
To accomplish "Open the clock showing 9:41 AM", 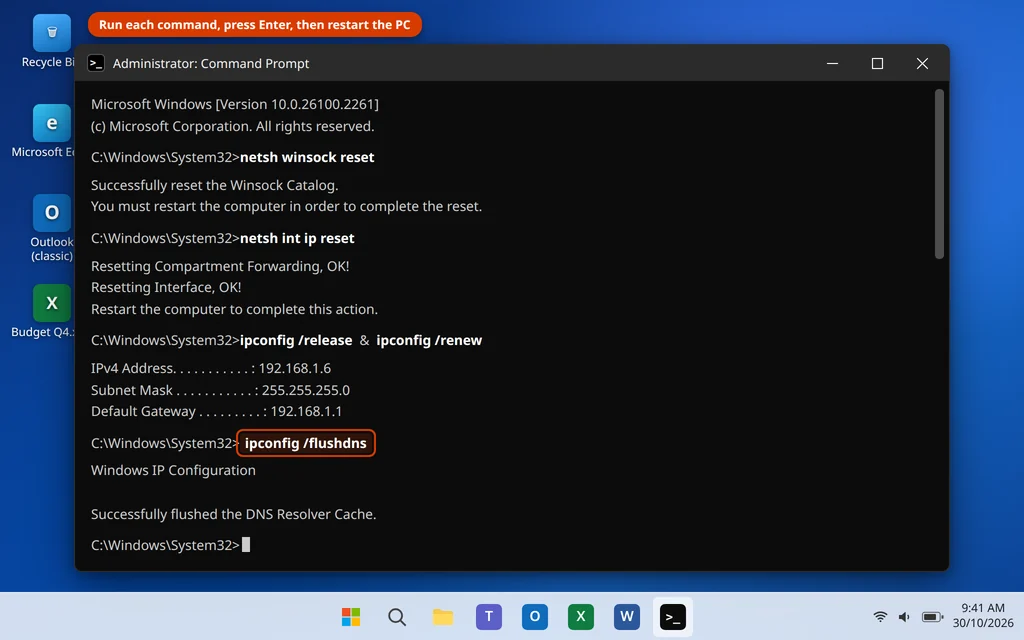I will pyautogui.click(x=982, y=608).
